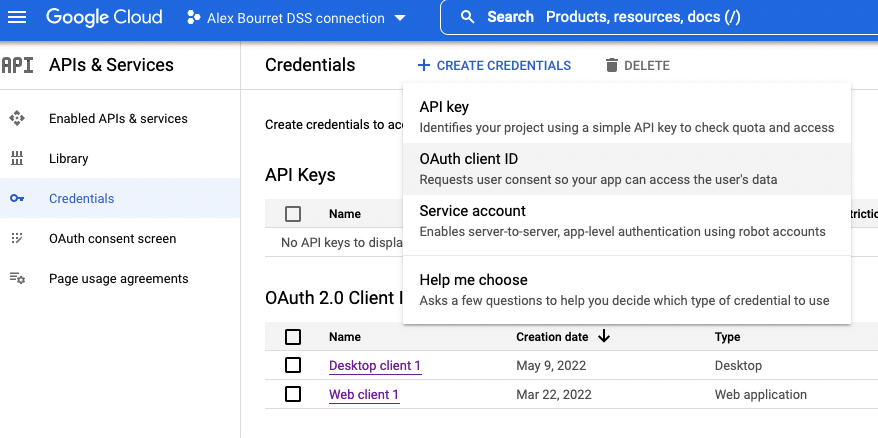This screenshot has width=878, height=438.
Task: Click the Type column header
Action: pos(727,337)
